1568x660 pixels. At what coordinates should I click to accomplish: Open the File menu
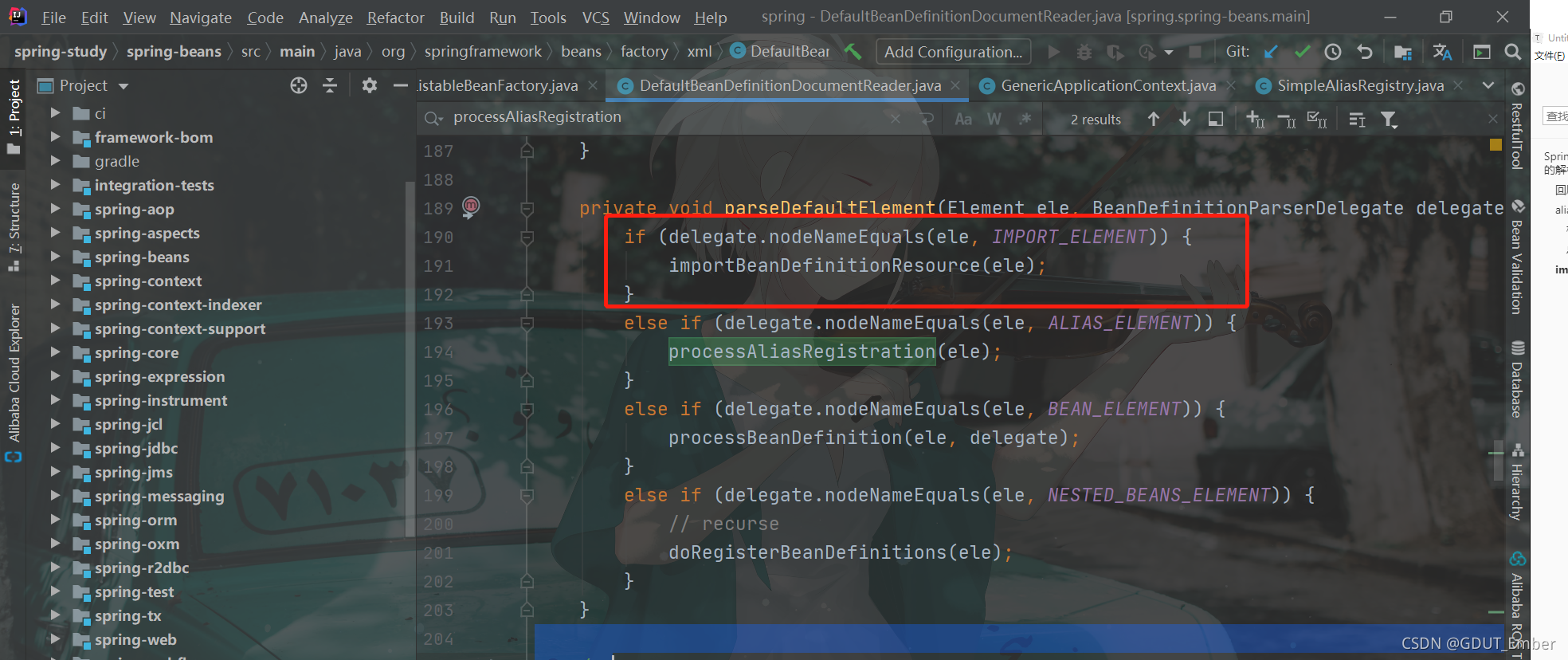pos(53,18)
